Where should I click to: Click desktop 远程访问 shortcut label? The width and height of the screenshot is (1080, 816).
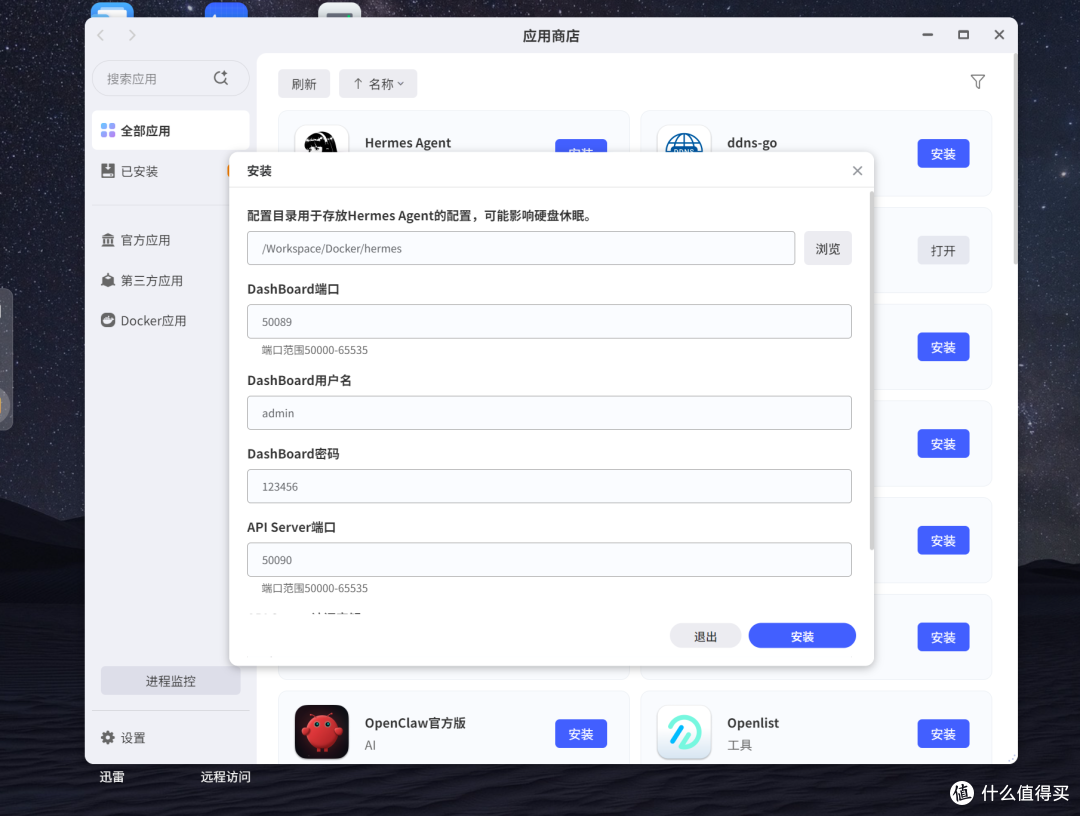tap(225, 777)
